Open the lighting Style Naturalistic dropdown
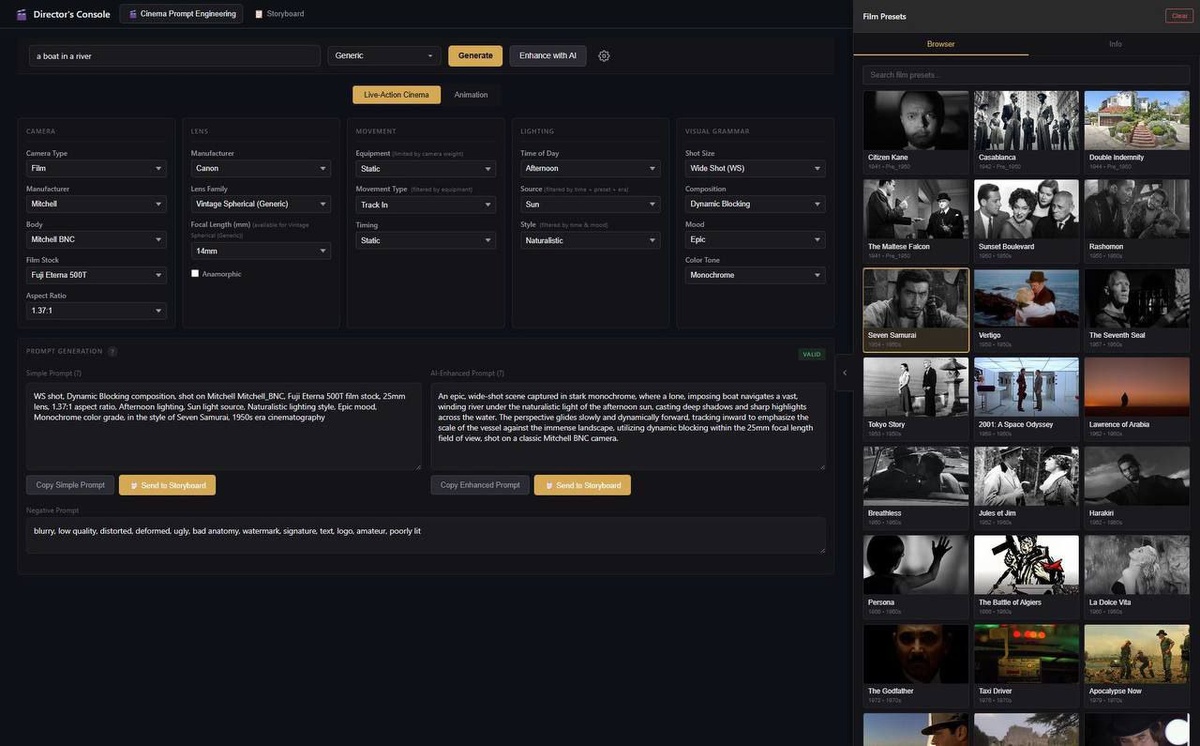1200x746 pixels. [x=591, y=240]
